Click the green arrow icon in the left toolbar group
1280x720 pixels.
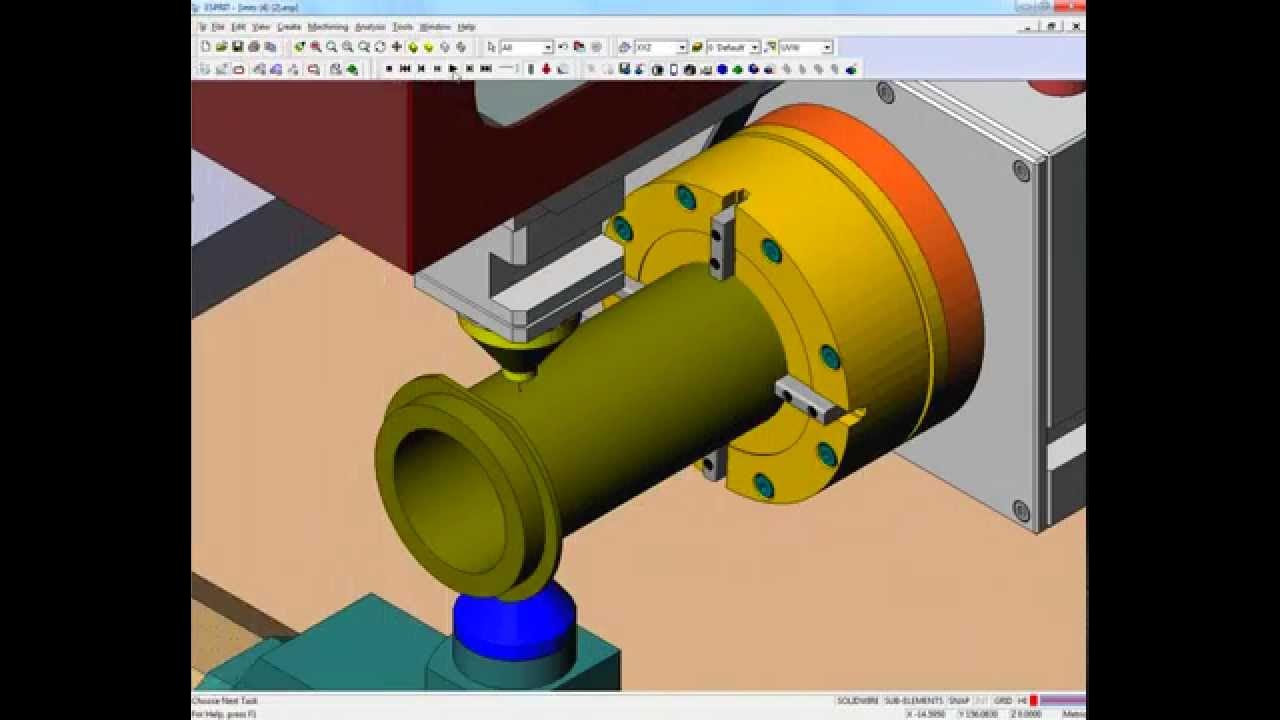coord(352,69)
